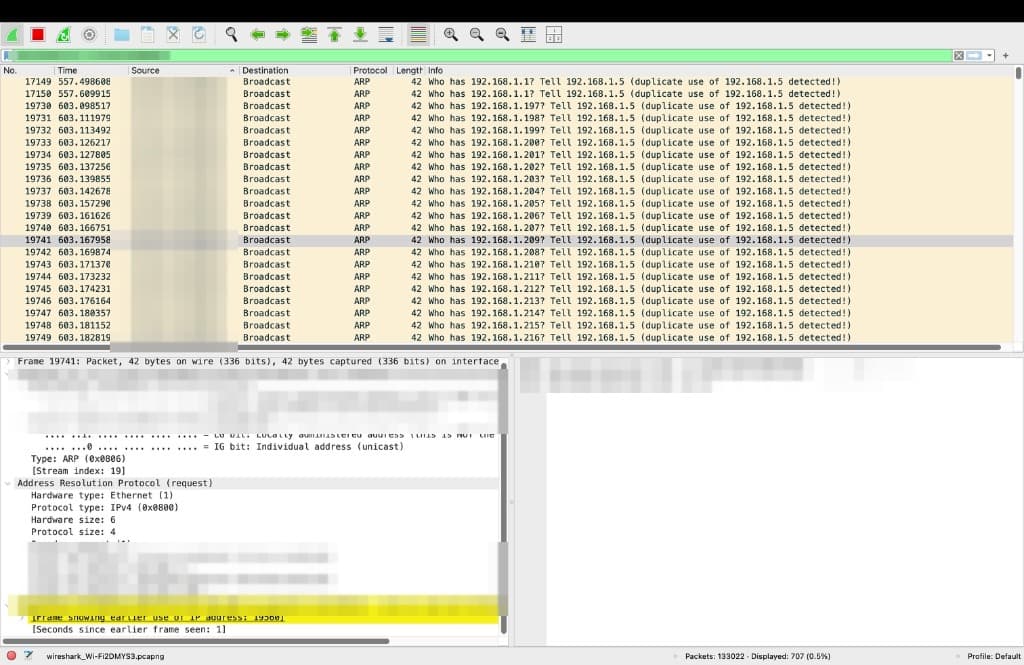Select IG bit: Individual address line
Image resolution: width=1024 pixels, height=665 pixels.
click(x=224, y=447)
